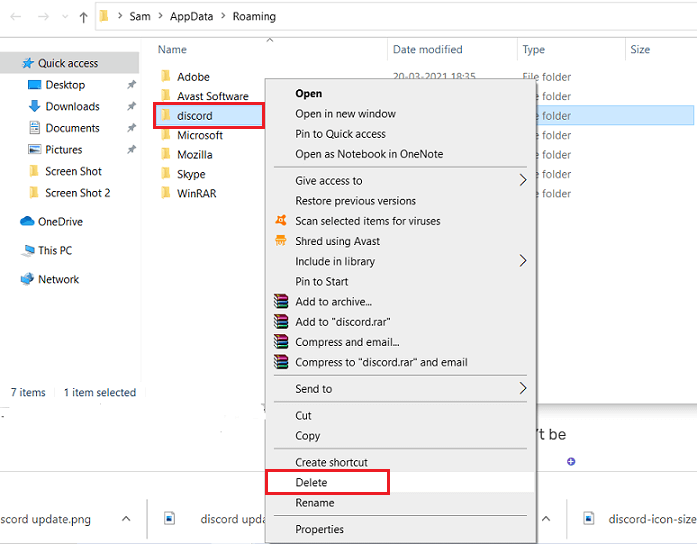Screen dimensions: 697x544
Task: Sort by the Type column header
Action: pos(533,49)
